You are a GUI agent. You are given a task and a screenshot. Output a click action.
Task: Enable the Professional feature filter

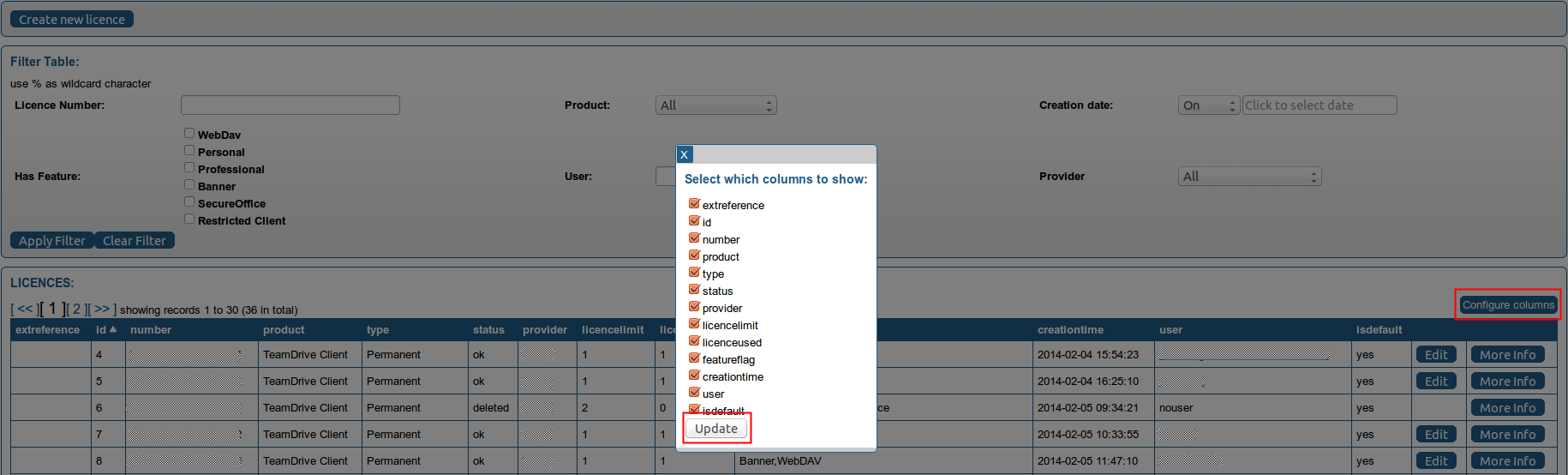click(x=189, y=167)
